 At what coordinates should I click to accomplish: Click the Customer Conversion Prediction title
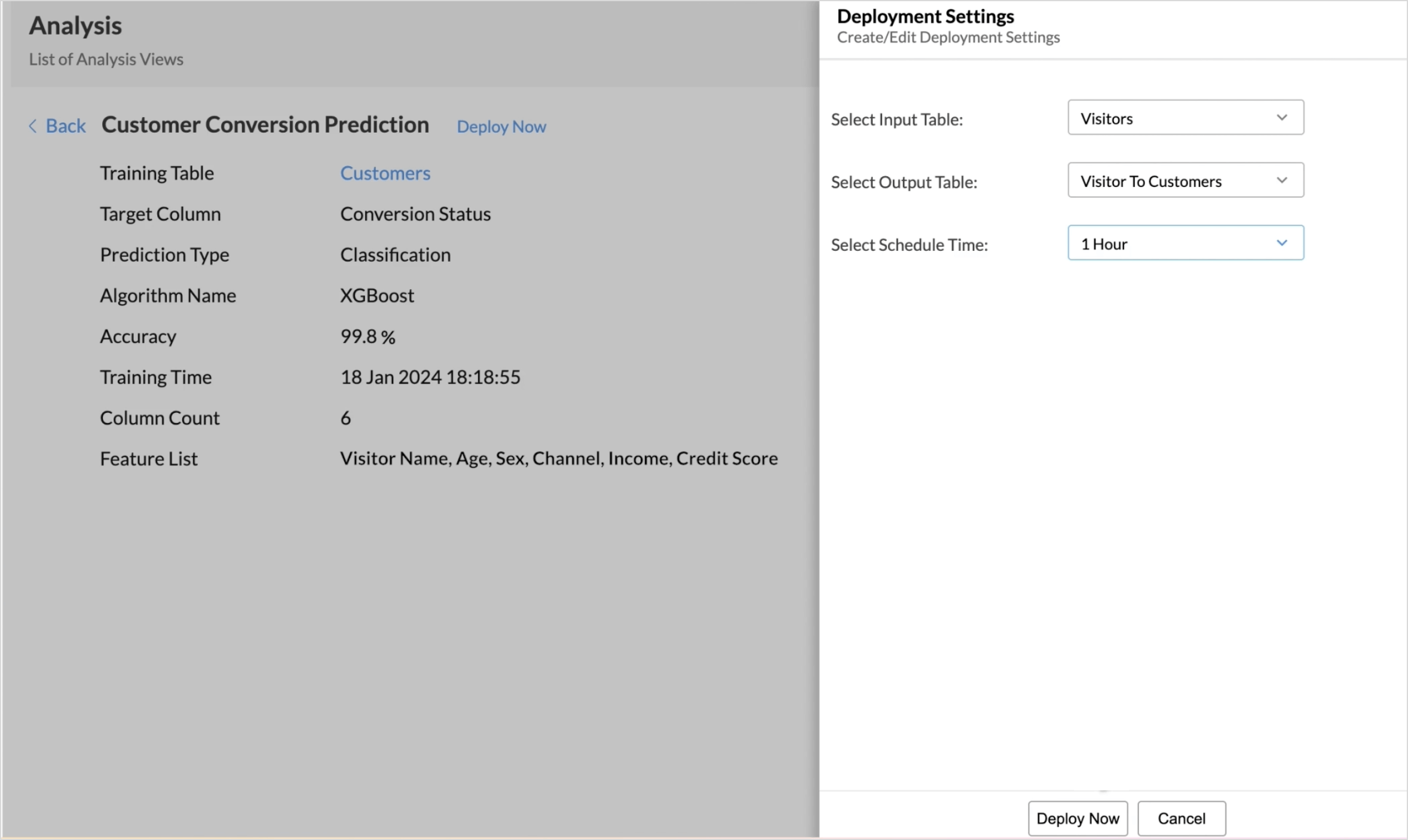[x=265, y=125]
